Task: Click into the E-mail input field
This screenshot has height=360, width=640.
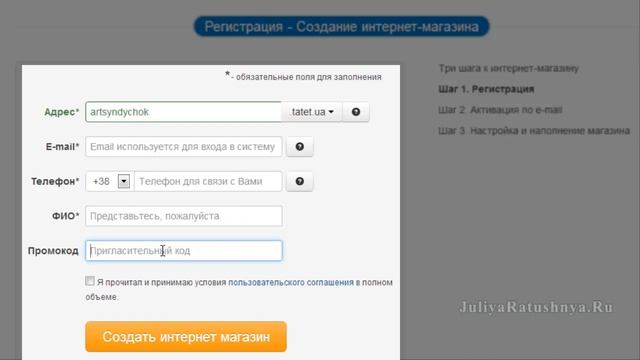Action: coord(184,147)
